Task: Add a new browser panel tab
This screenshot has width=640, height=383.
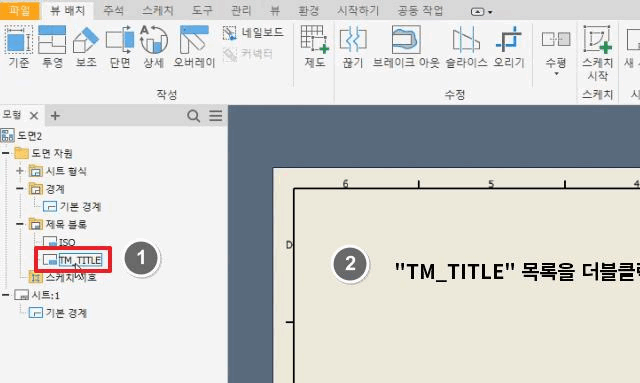Action: 55,116
